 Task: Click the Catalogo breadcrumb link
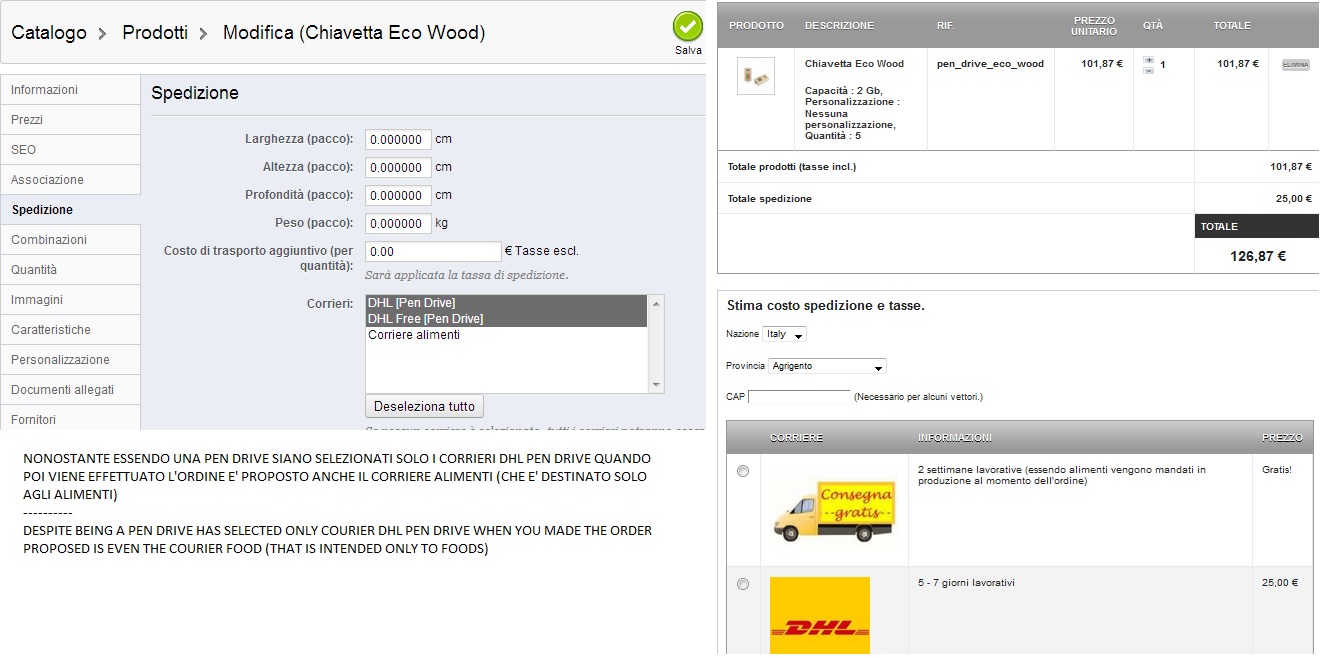pyautogui.click(x=49, y=33)
